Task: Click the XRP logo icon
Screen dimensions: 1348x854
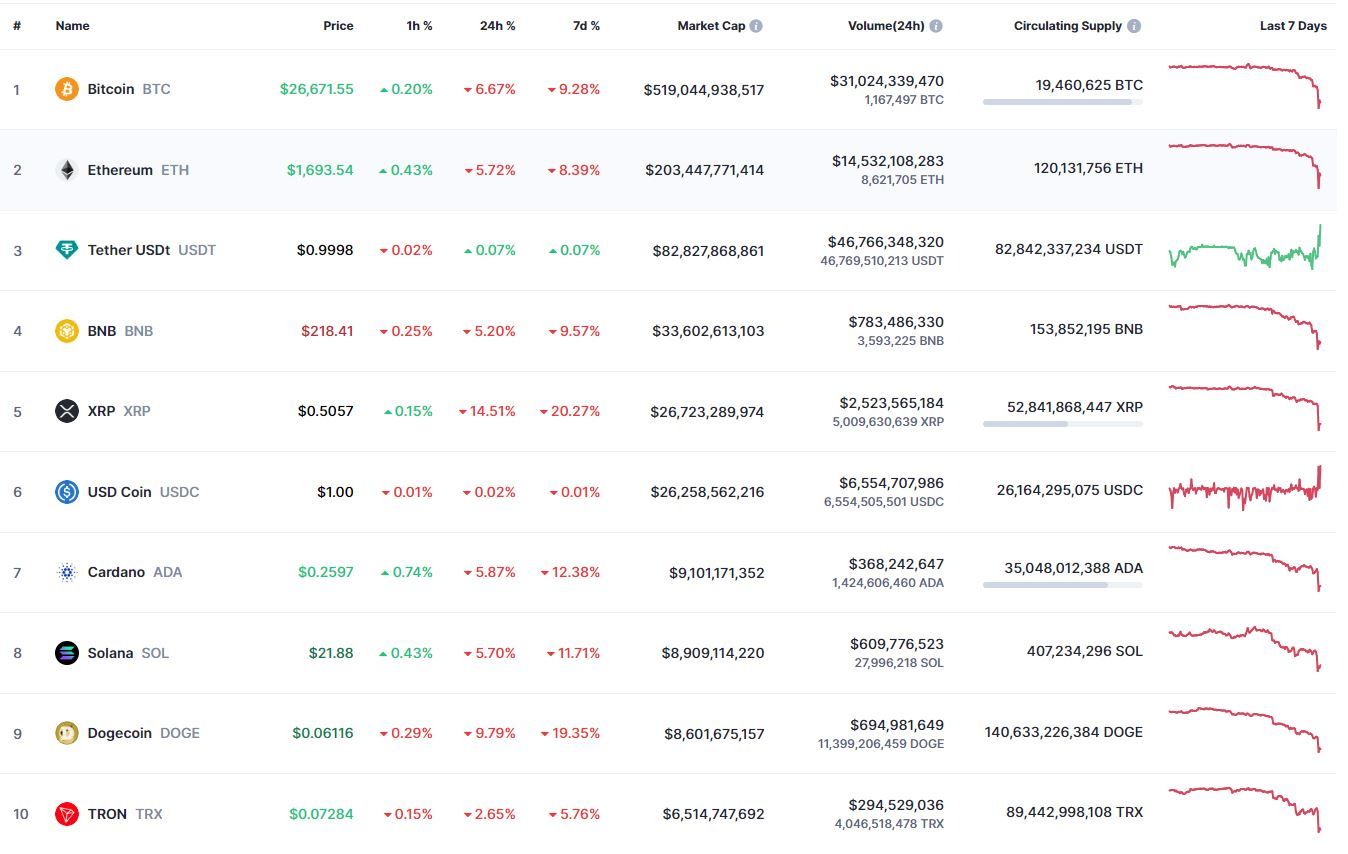Action: tap(66, 411)
